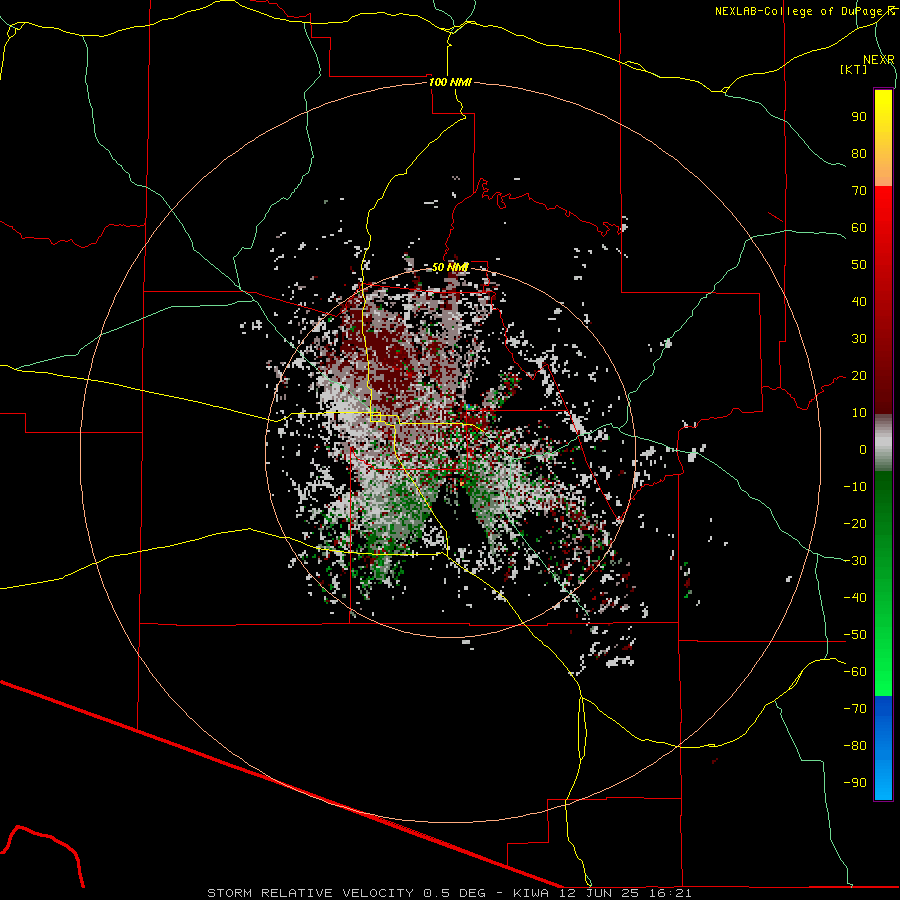Click the 60 value on velocity scale
This screenshot has width=900, height=900.
click(859, 228)
